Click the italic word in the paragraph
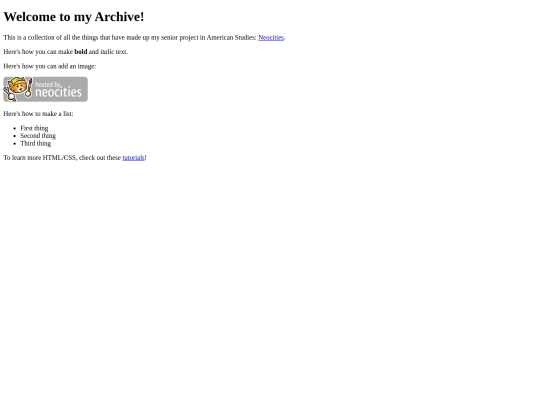540x405 pixels. click(x=107, y=52)
